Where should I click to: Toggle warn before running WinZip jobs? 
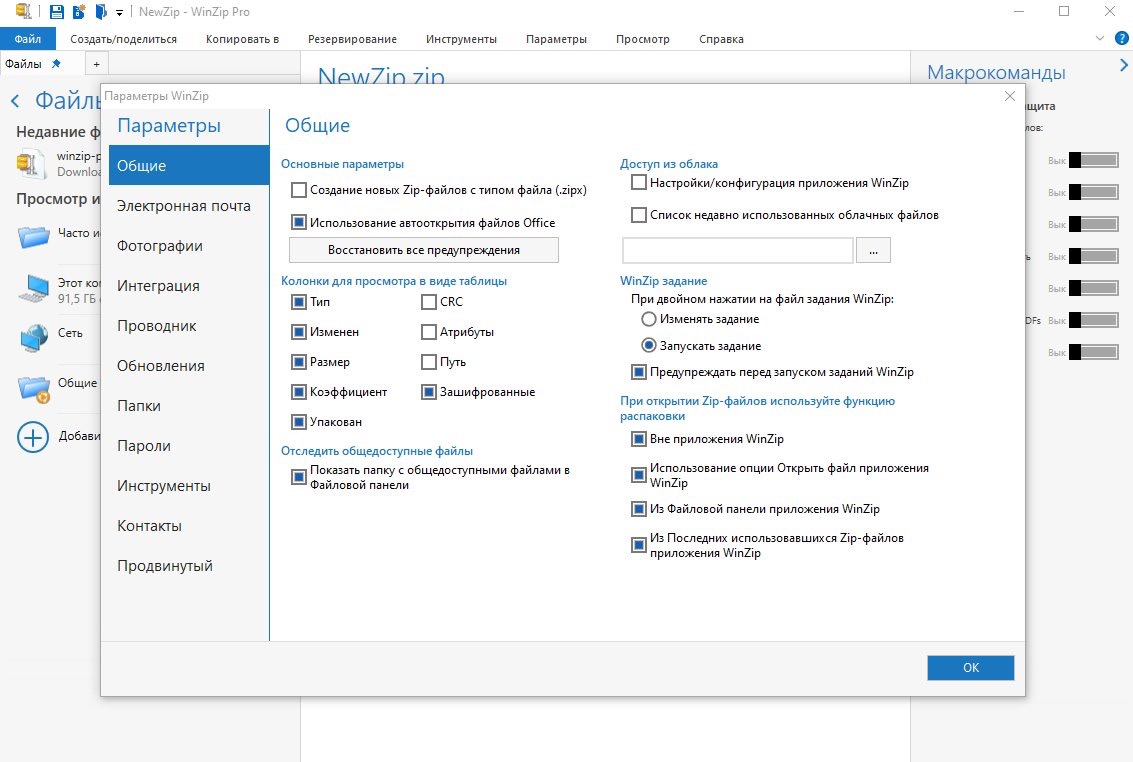[x=639, y=373]
